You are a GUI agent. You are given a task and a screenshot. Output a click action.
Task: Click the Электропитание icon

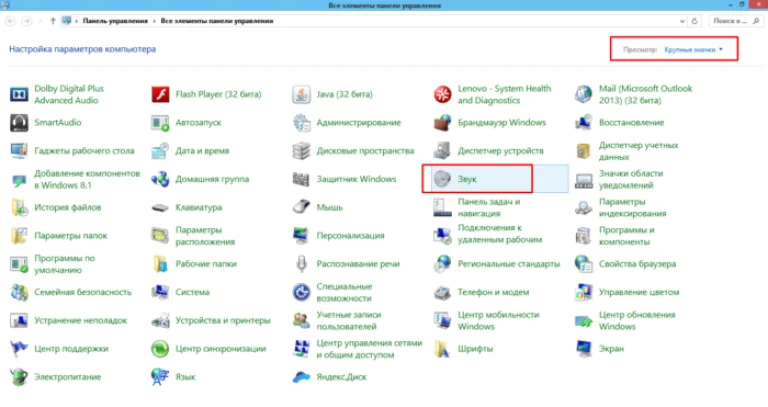(x=19, y=377)
